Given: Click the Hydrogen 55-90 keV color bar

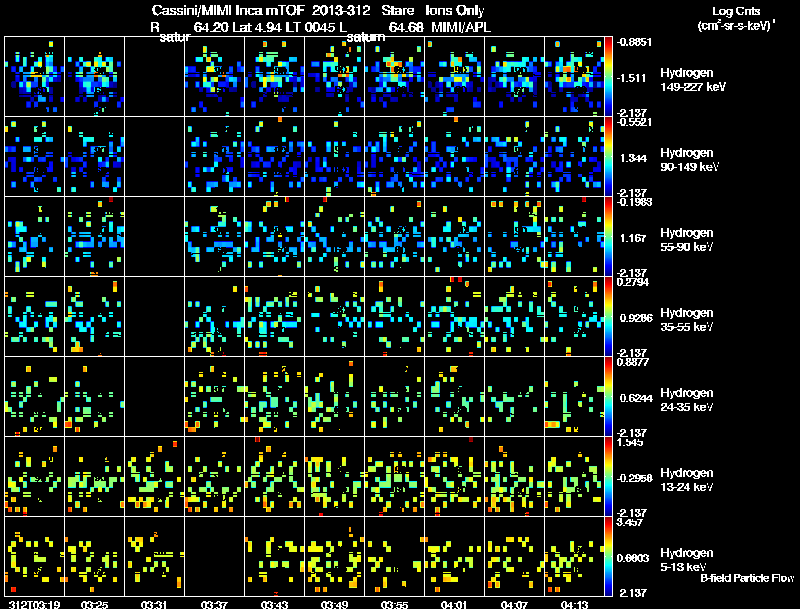Looking at the screenshot, I should [608, 236].
